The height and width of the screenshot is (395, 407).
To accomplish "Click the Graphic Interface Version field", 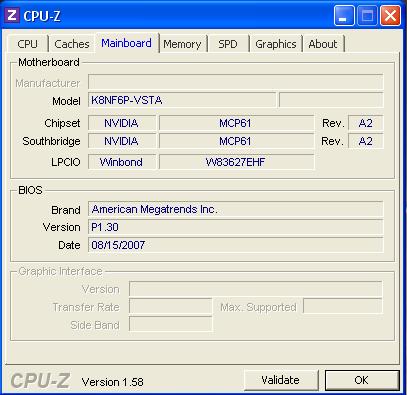I will point(256,289).
